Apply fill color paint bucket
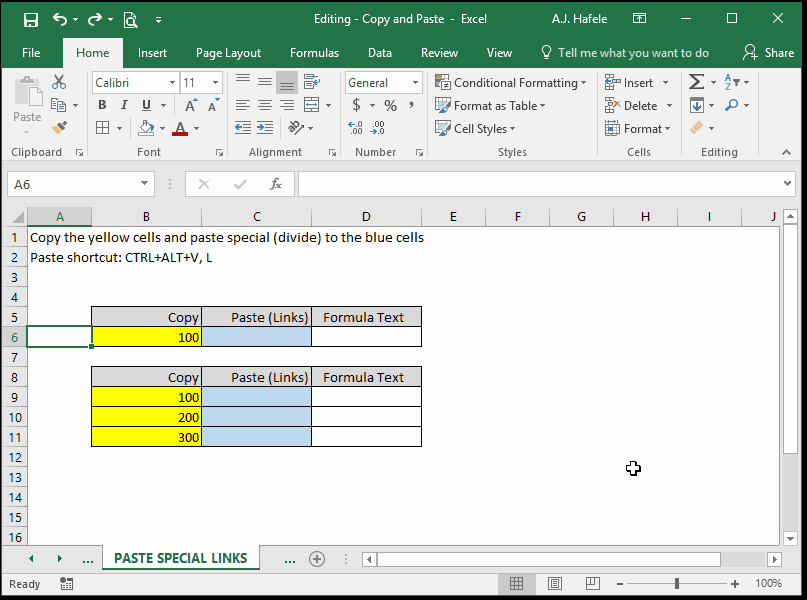807x600 pixels. tap(146, 128)
